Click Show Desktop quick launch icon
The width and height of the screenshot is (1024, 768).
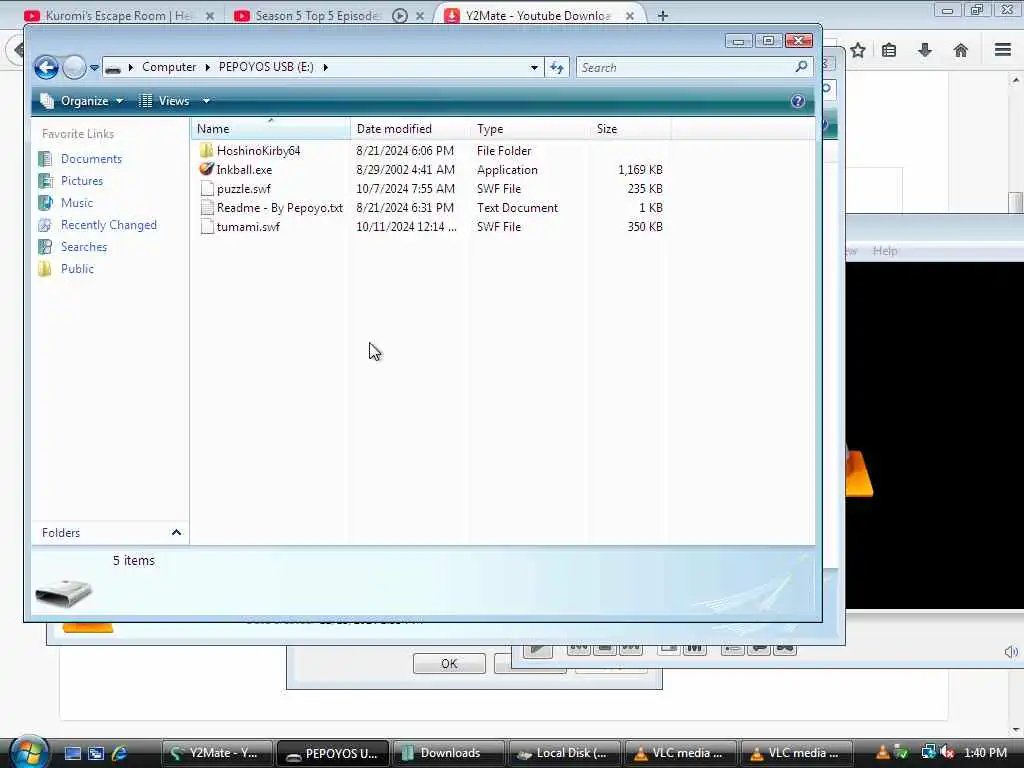(x=72, y=754)
